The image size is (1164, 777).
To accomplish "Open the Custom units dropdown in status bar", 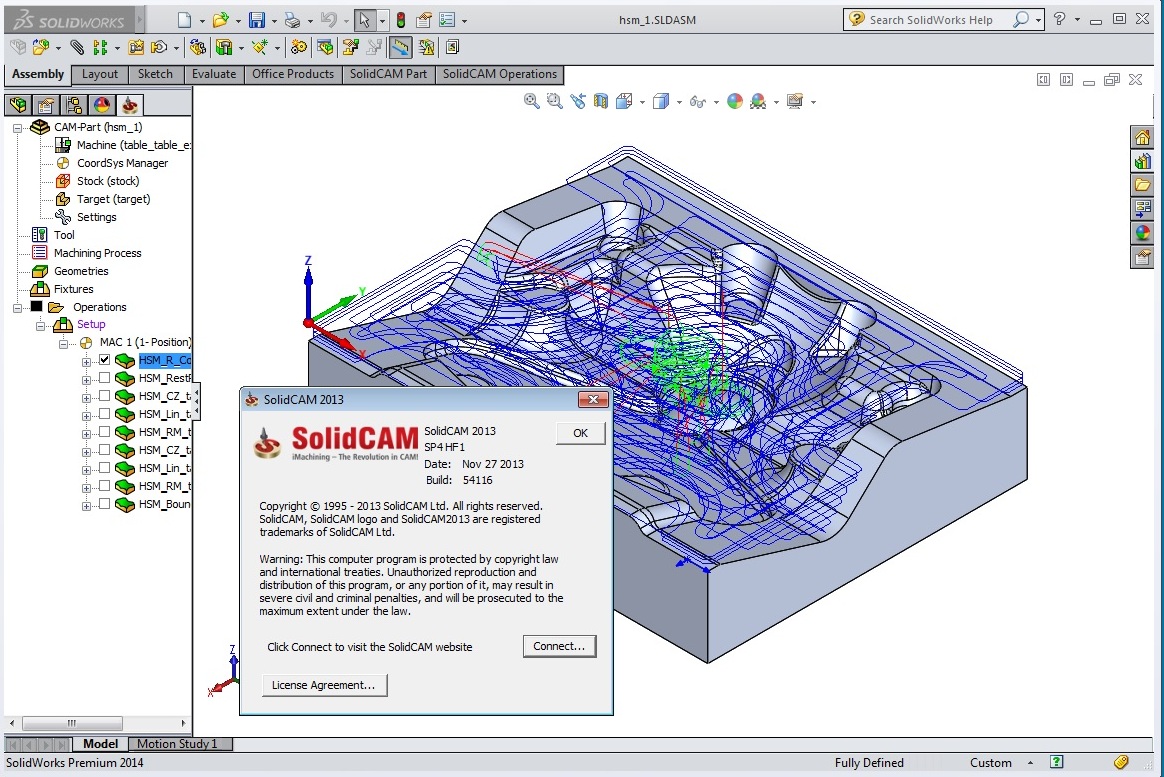I will click(x=1030, y=762).
